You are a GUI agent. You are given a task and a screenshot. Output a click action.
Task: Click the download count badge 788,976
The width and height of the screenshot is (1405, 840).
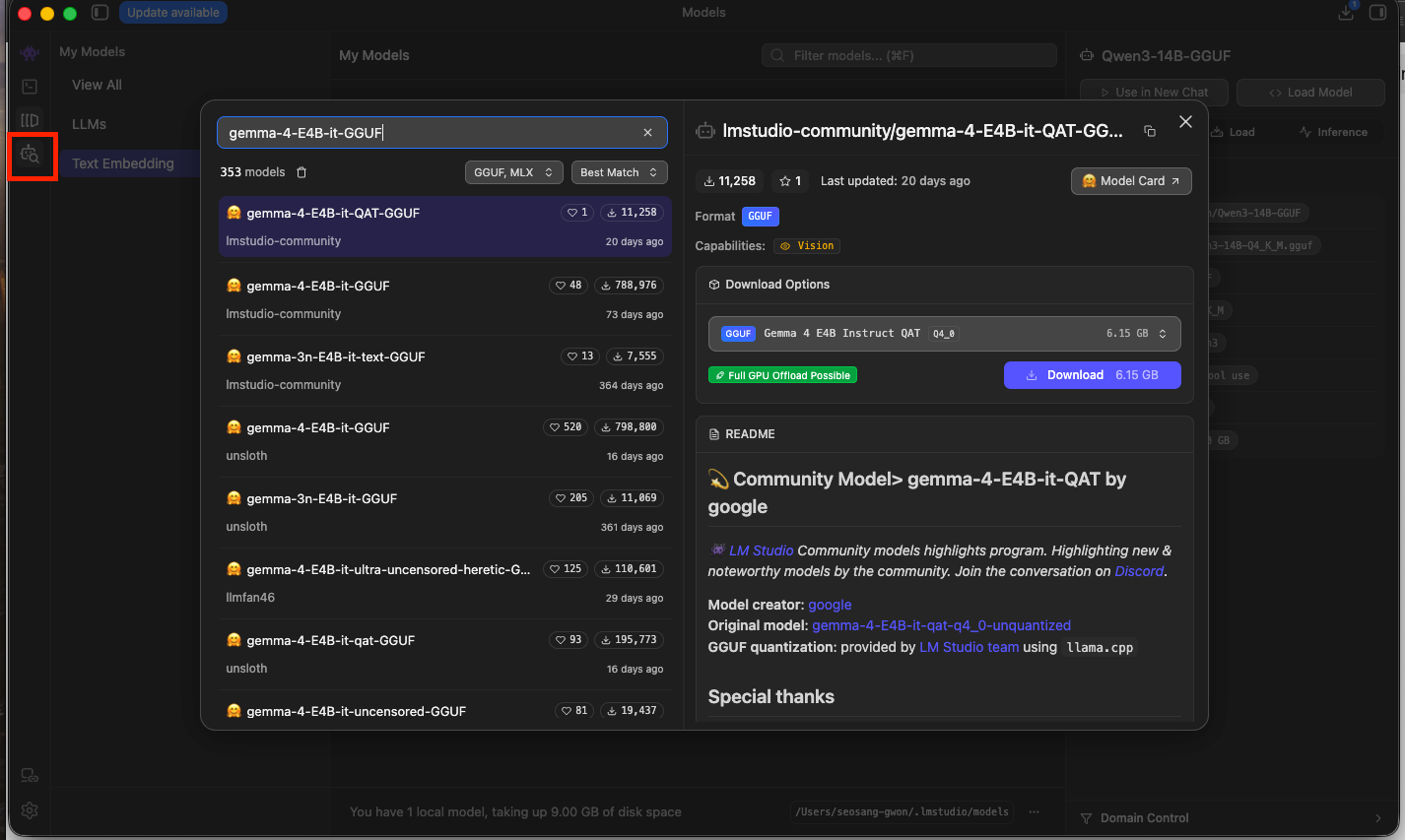pyautogui.click(x=629, y=286)
